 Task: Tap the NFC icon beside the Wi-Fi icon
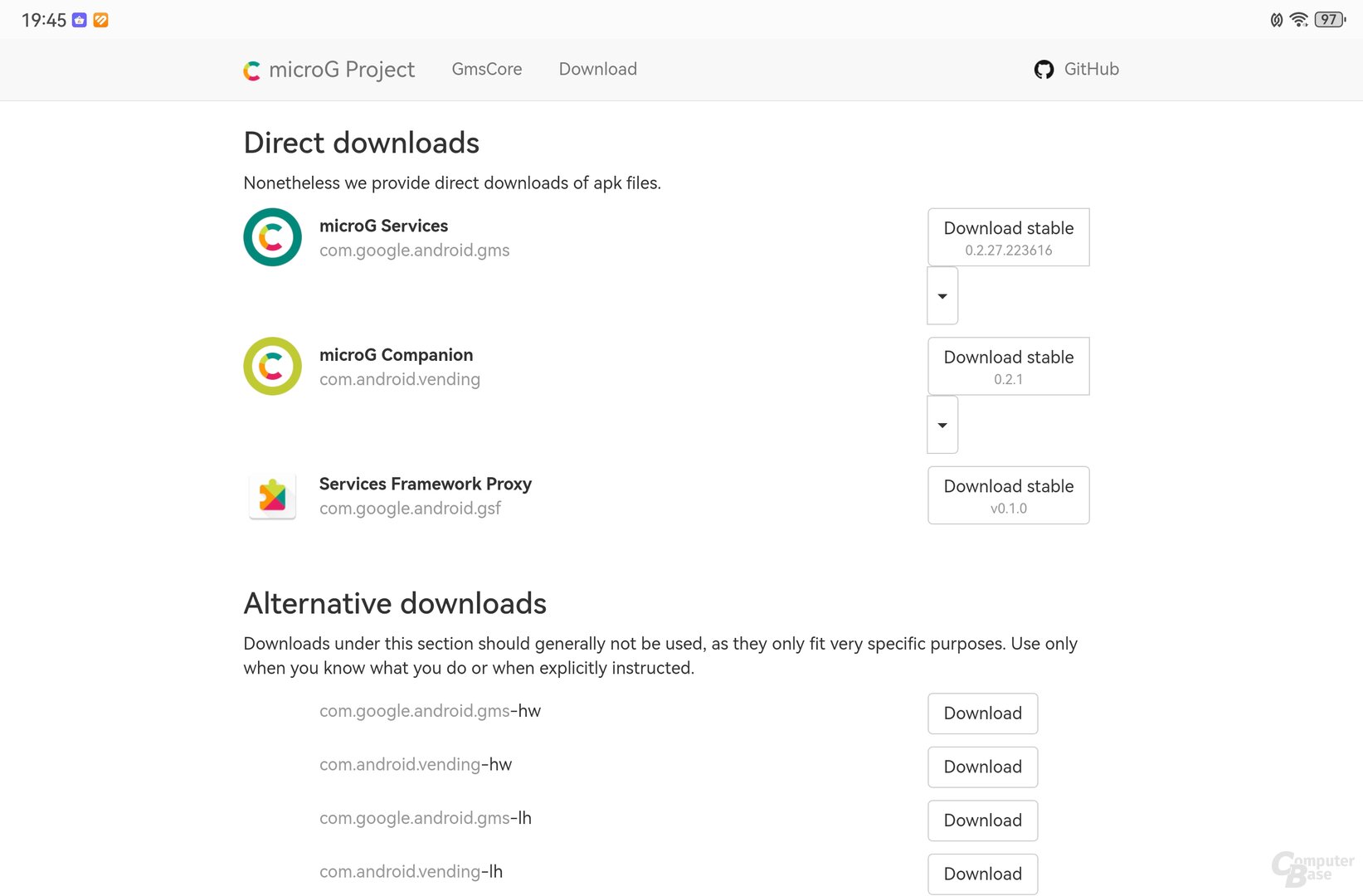coord(1277,20)
